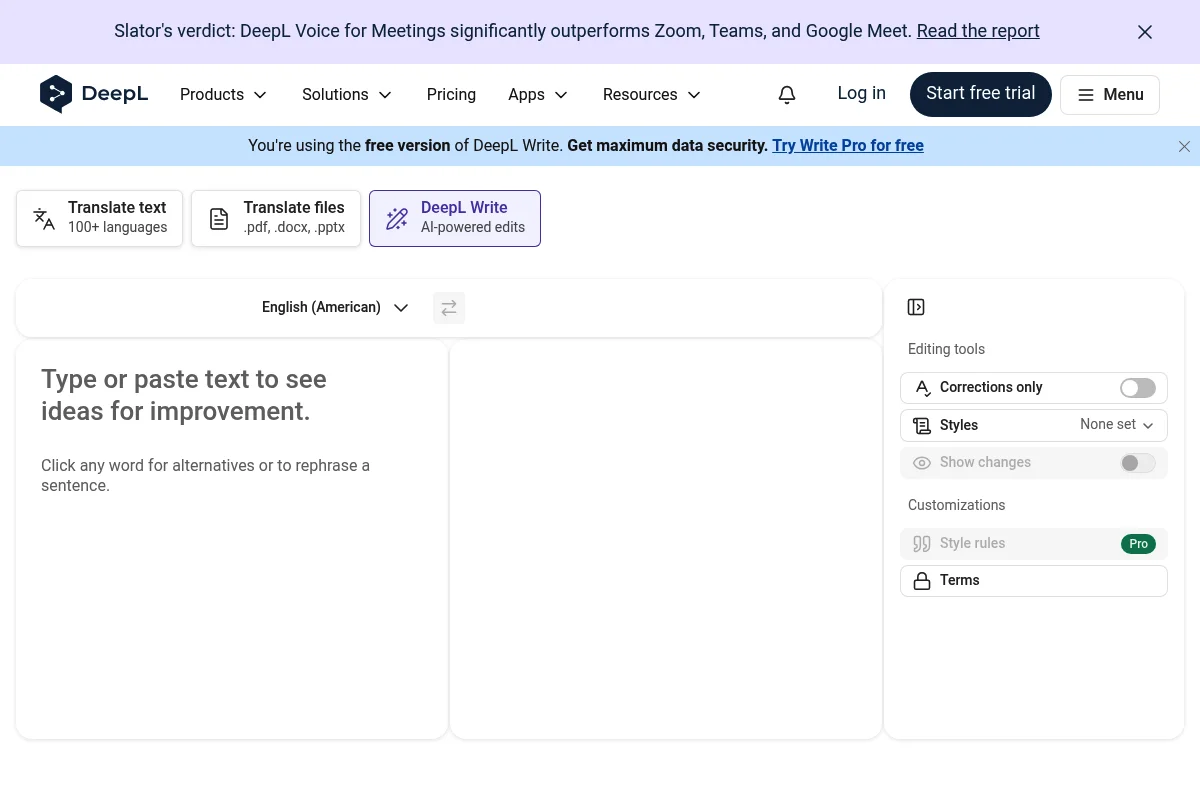Toggle the Show changes switch

(x=1138, y=463)
